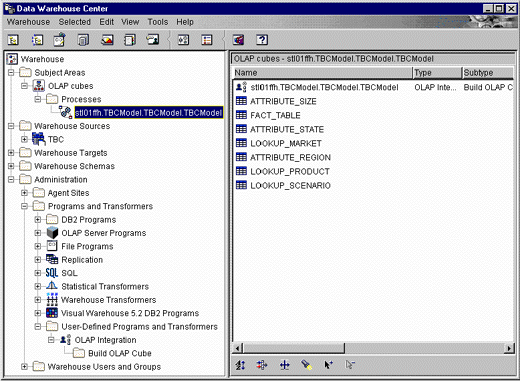Click the scroll left arrow of list pane
Screen dimensions: 520x381
[x=238, y=348]
